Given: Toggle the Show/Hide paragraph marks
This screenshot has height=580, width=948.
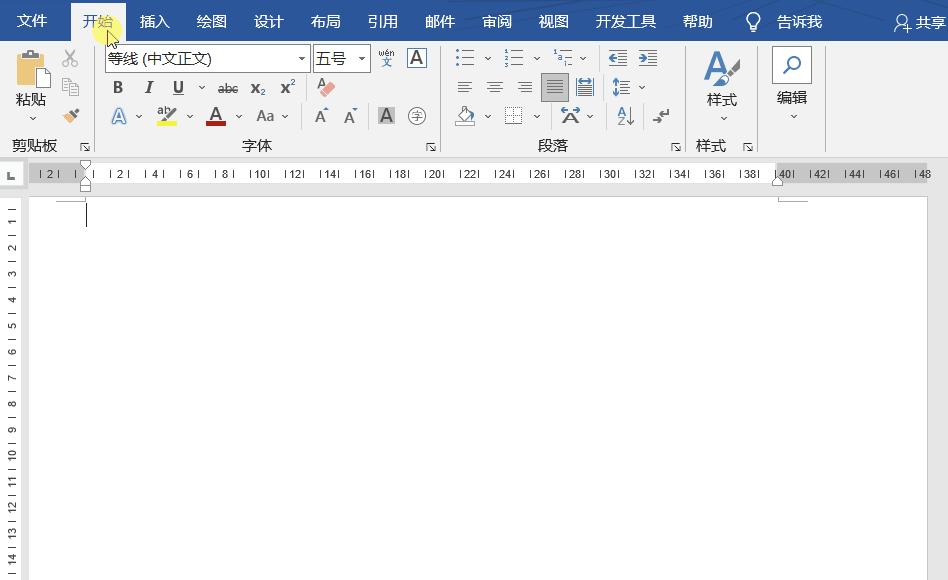Looking at the screenshot, I should pyautogui.click(x=661, y=116).
